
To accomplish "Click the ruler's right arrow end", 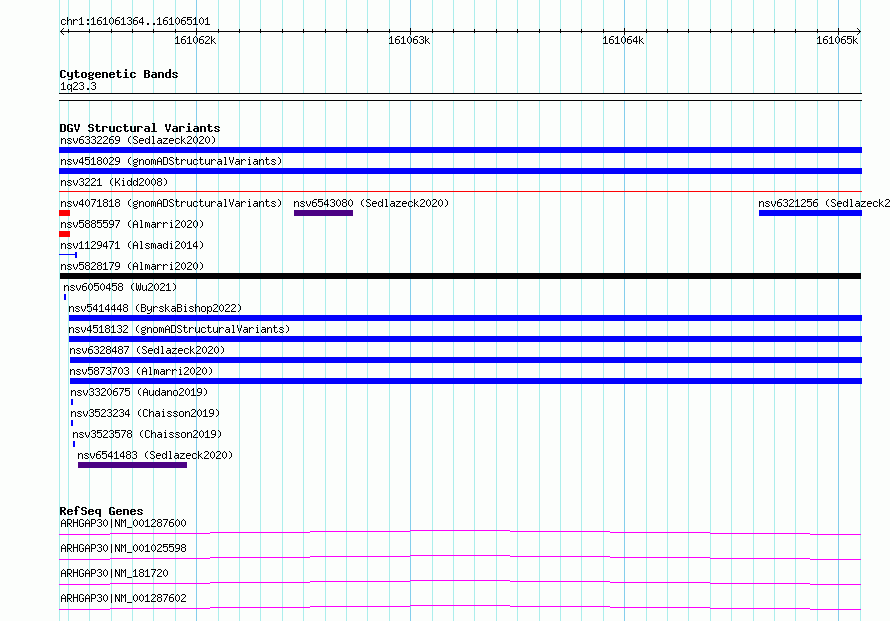I will [858, 31].
